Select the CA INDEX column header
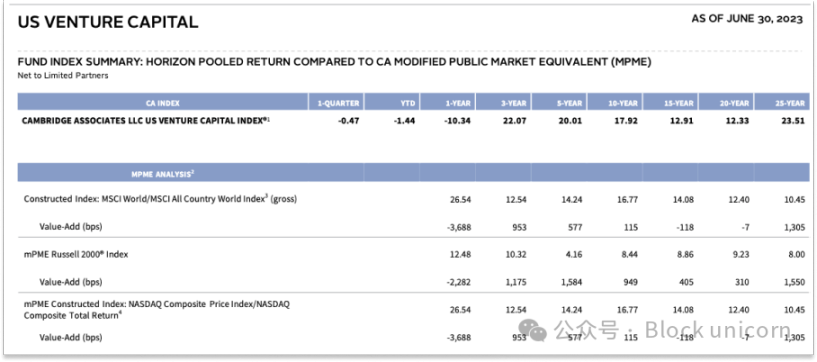 coord(163,103)
